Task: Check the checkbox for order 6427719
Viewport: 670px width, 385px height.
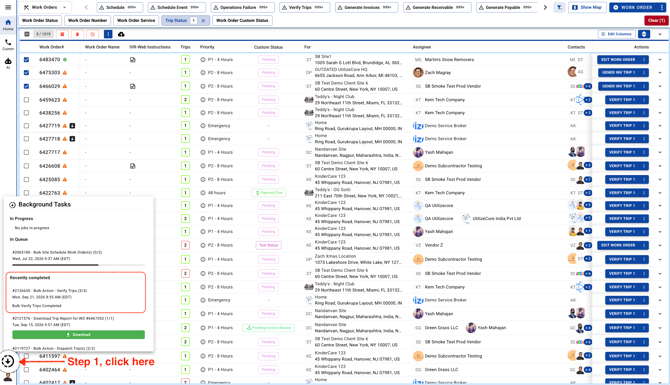Action: point(26,126)
